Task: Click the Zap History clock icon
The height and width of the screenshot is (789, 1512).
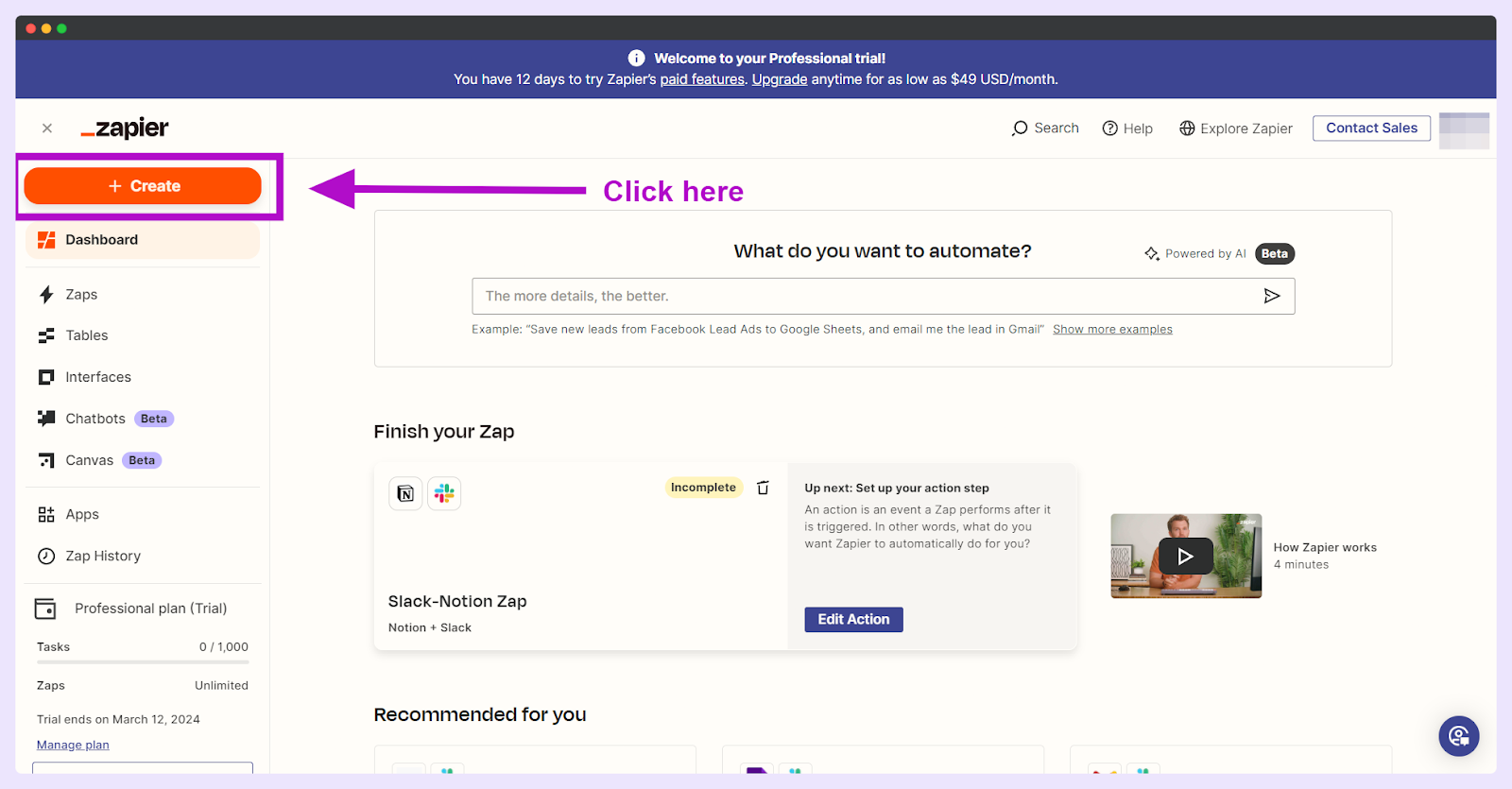Action: [46, 556]
